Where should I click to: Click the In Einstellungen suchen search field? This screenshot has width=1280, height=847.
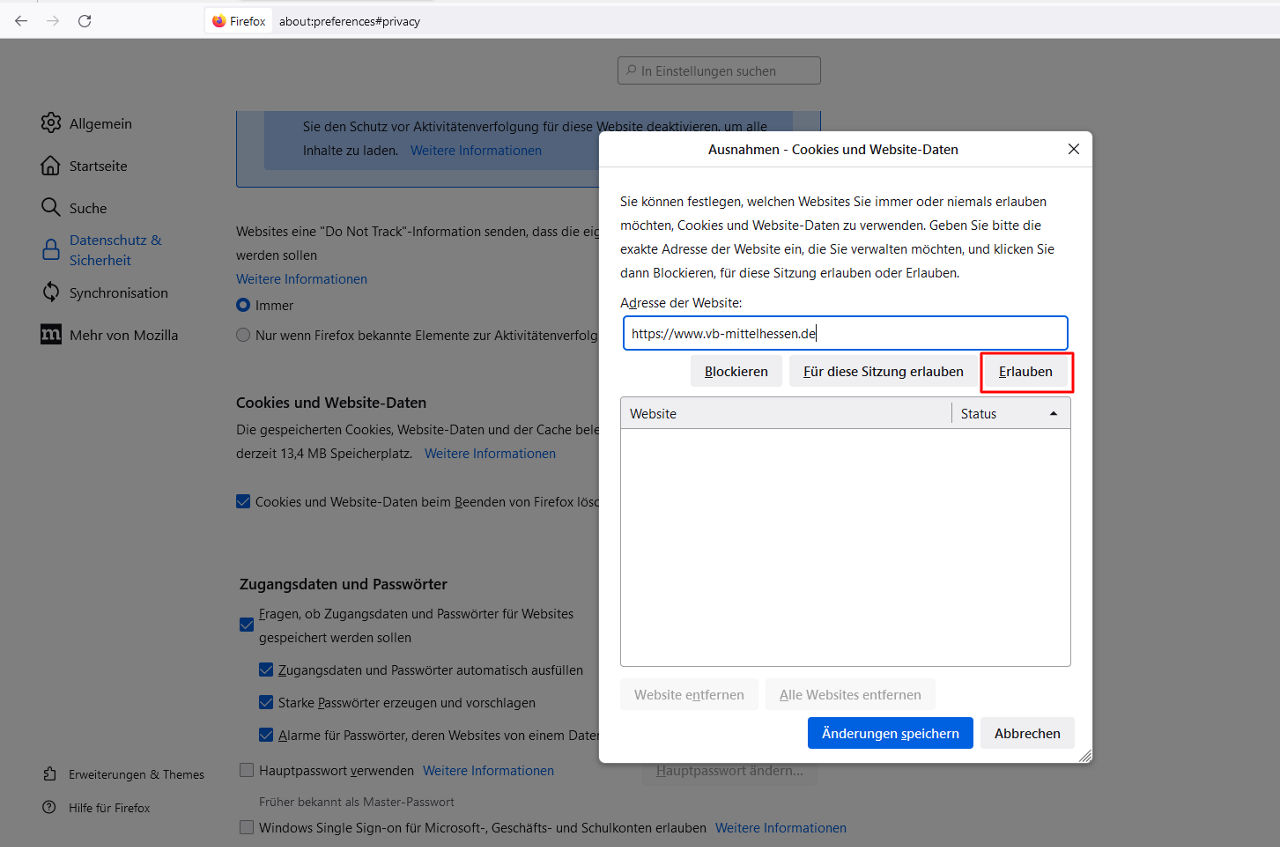coord(718,70)
